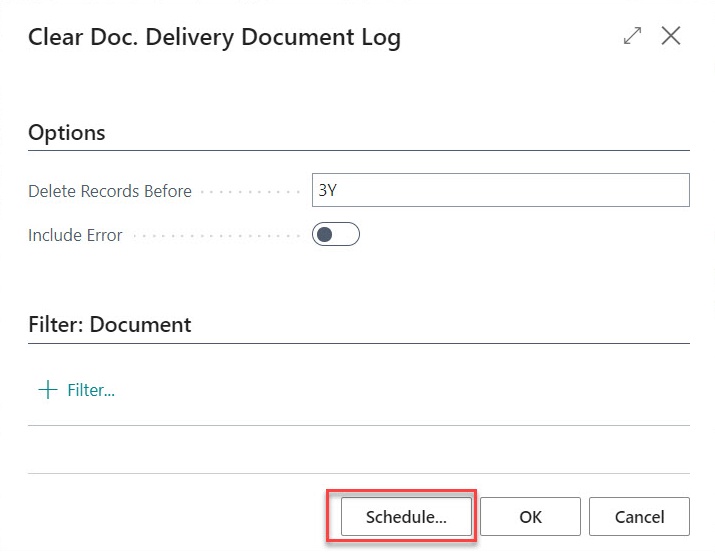Click the knob of the Include Error switch

[x=325, y=235]
